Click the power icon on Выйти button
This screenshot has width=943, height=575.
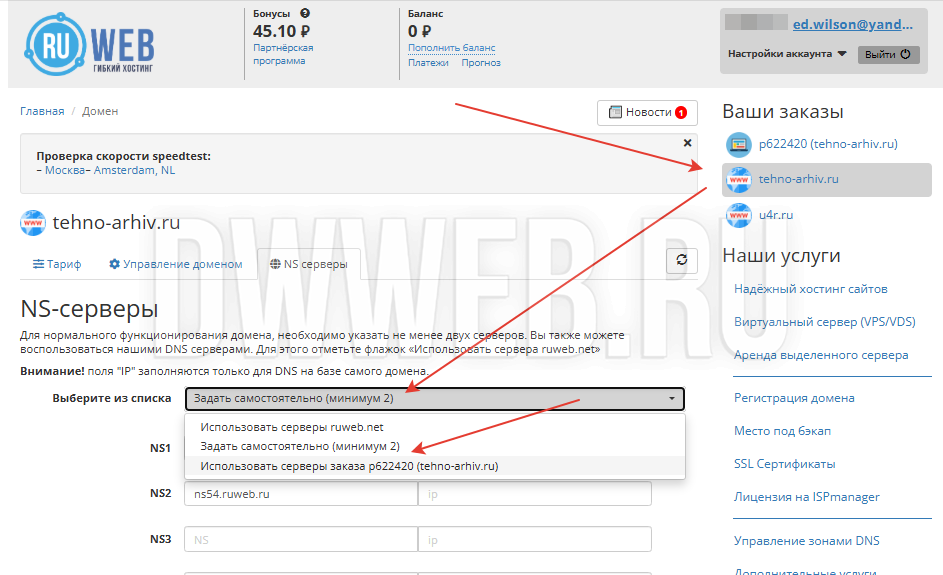coord(905,54)
